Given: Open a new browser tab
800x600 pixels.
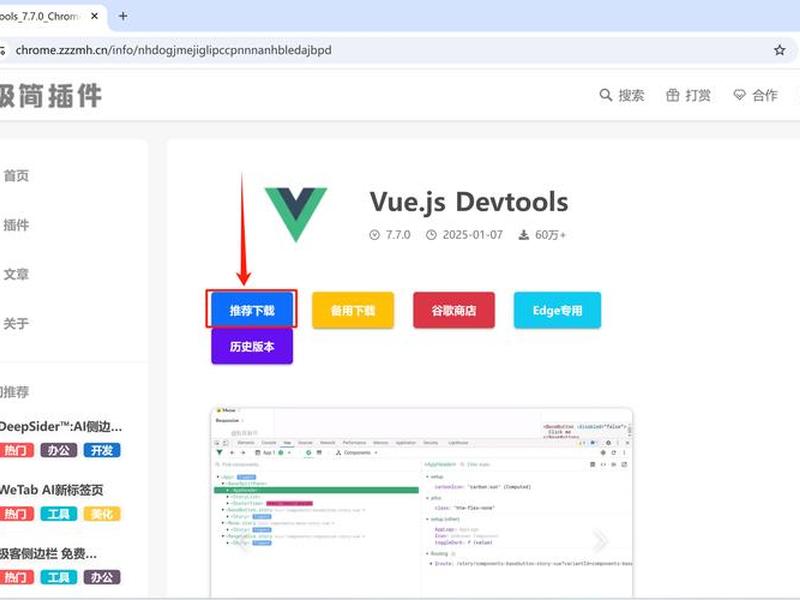Looking at the screenshot, I should 123,16.
